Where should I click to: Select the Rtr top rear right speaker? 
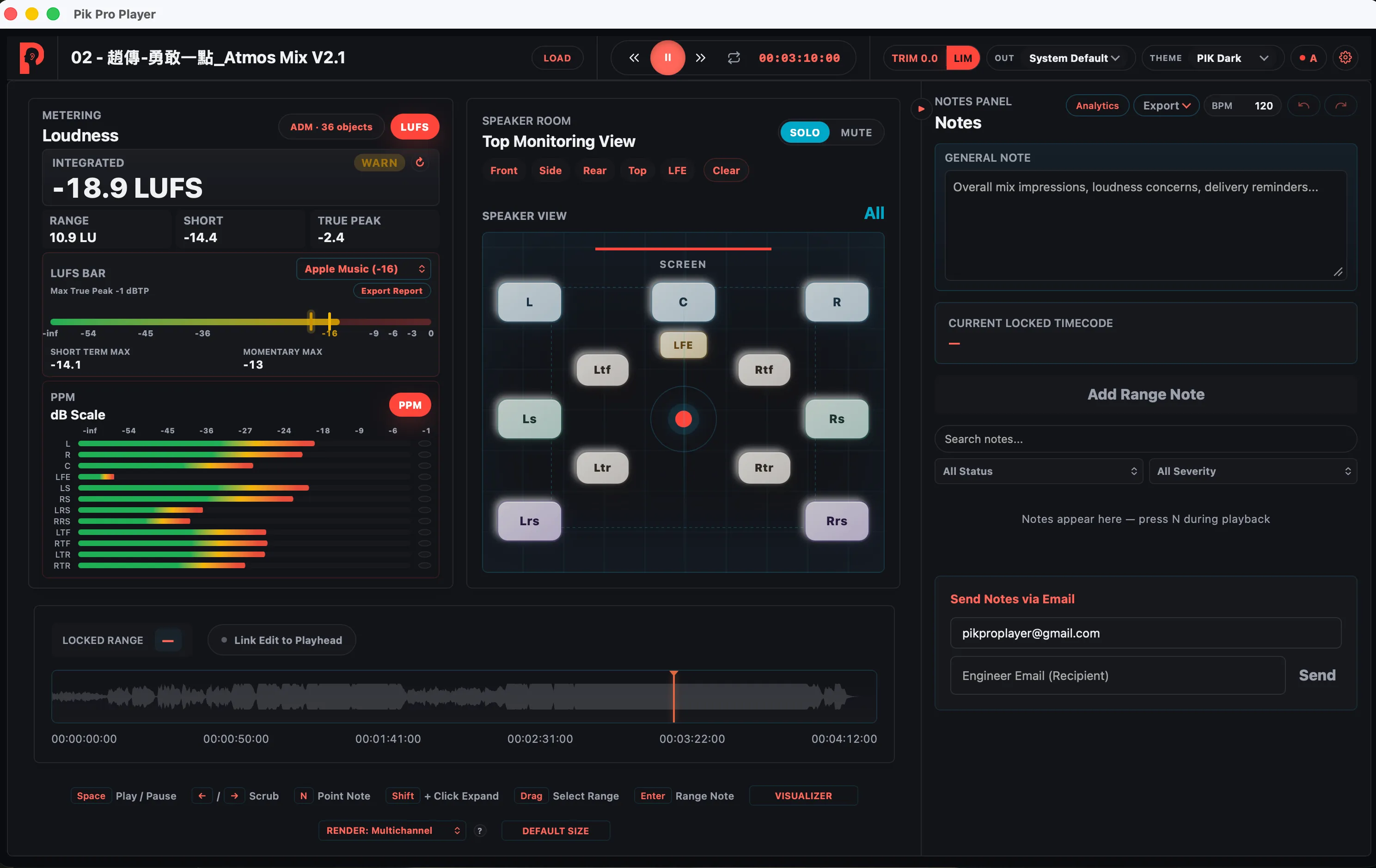pos(764,467)
